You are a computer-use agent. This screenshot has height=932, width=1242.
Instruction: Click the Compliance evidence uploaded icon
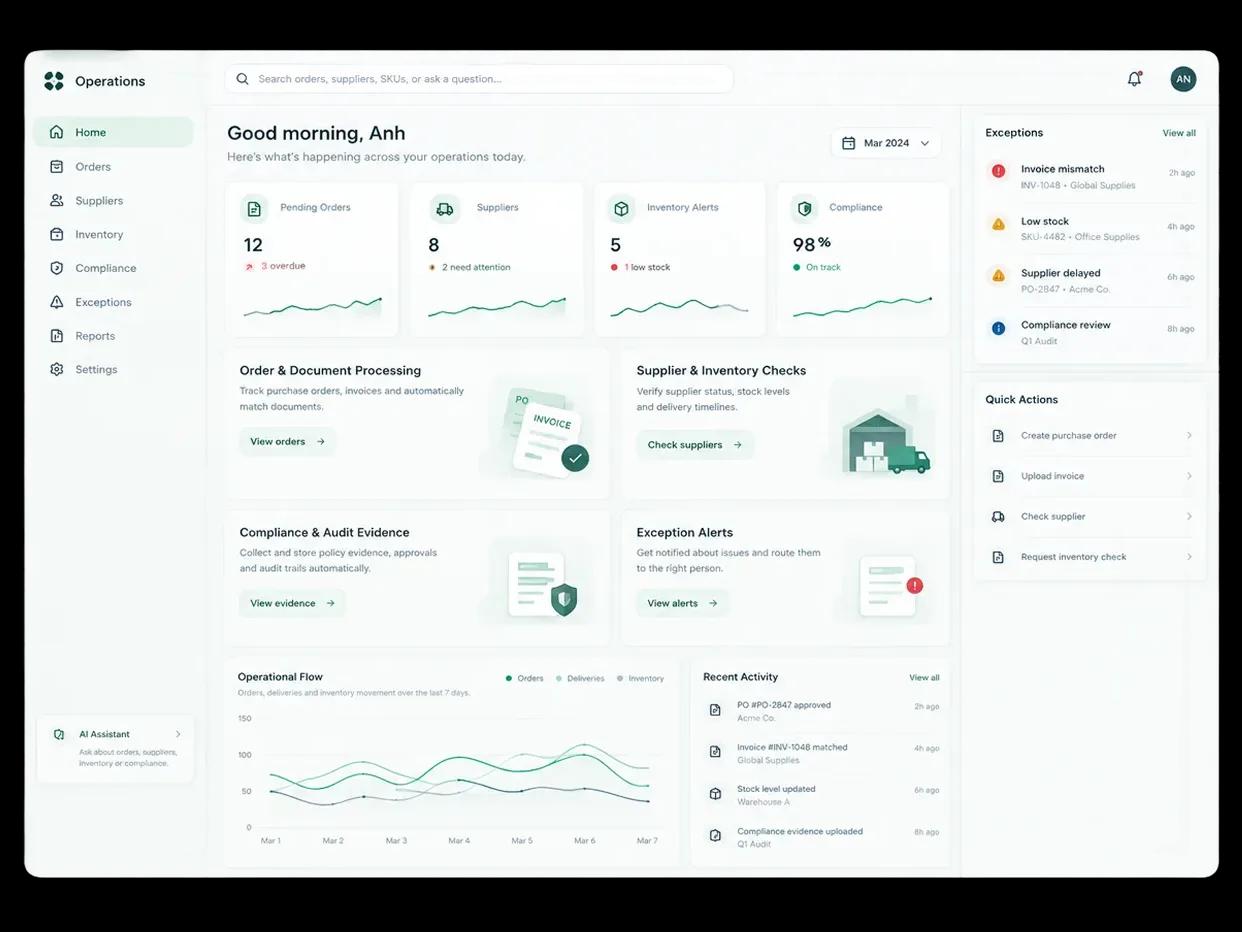point(715,836)
